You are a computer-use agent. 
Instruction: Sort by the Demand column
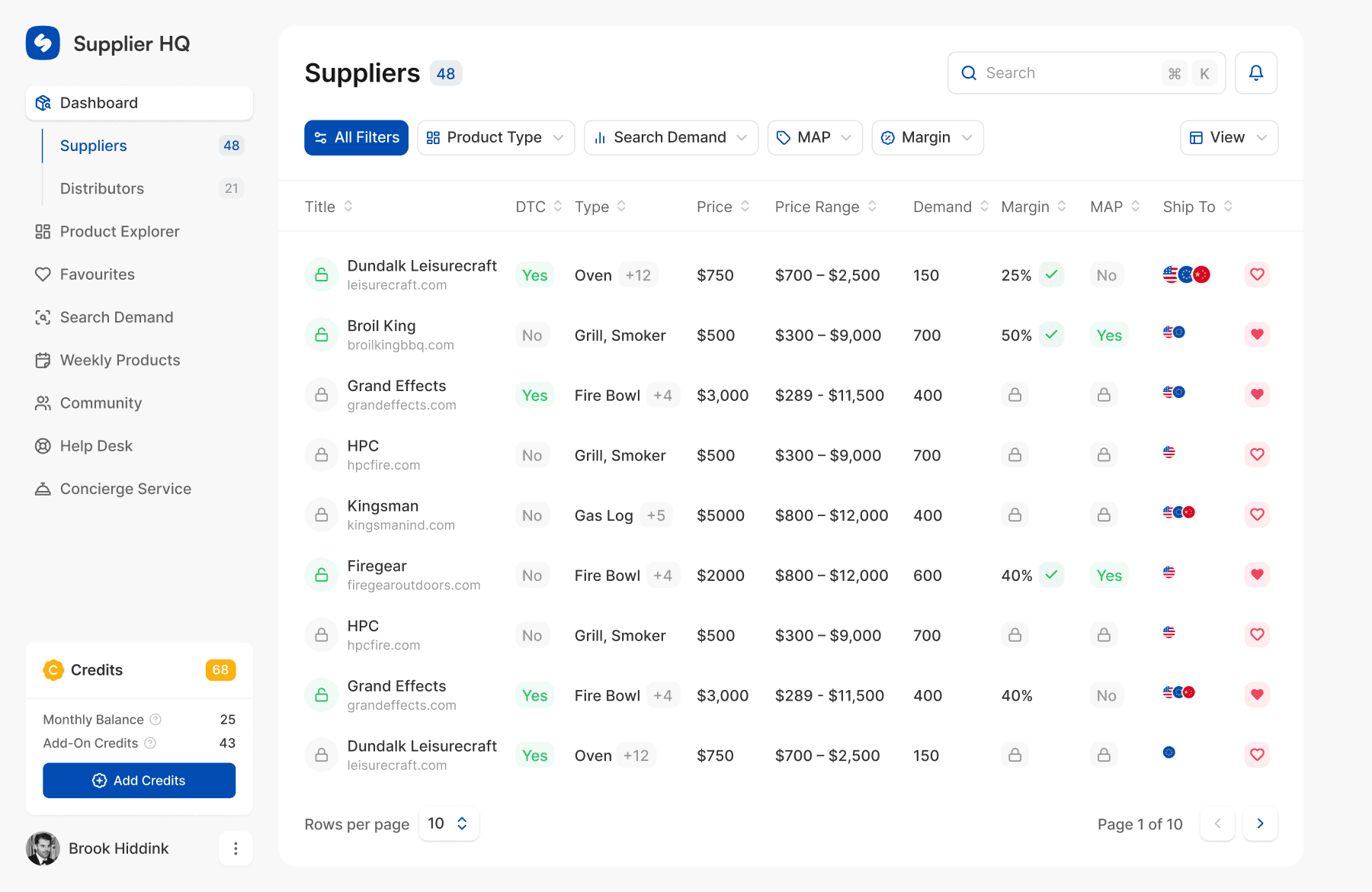click(950, 207)
